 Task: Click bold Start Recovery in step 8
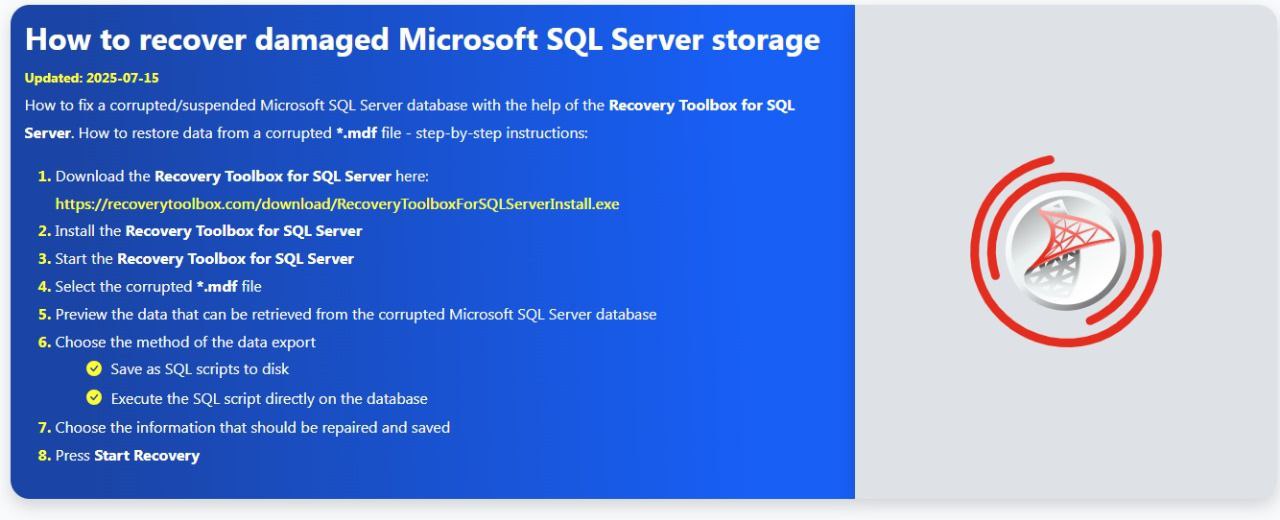coord(147,455)
